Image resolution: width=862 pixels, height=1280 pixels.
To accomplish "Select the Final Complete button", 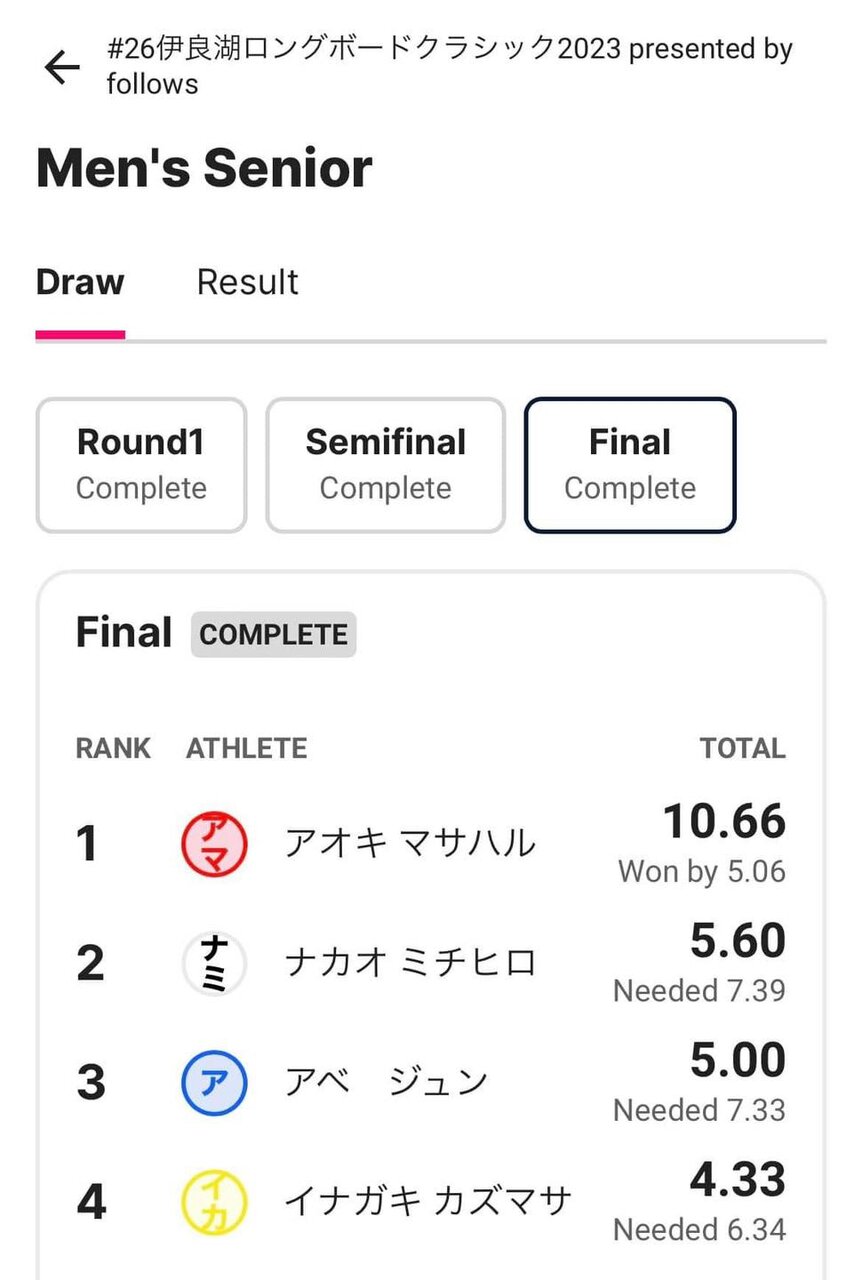I will 630,465.
